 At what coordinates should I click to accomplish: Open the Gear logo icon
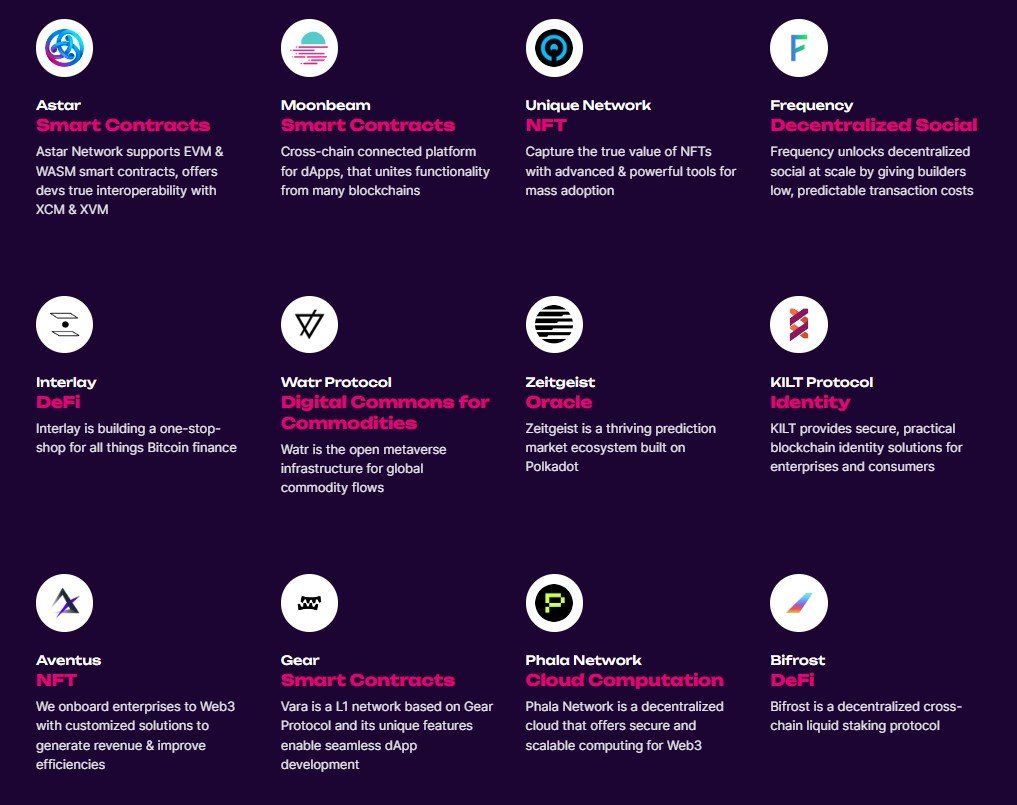click(309, 603)
